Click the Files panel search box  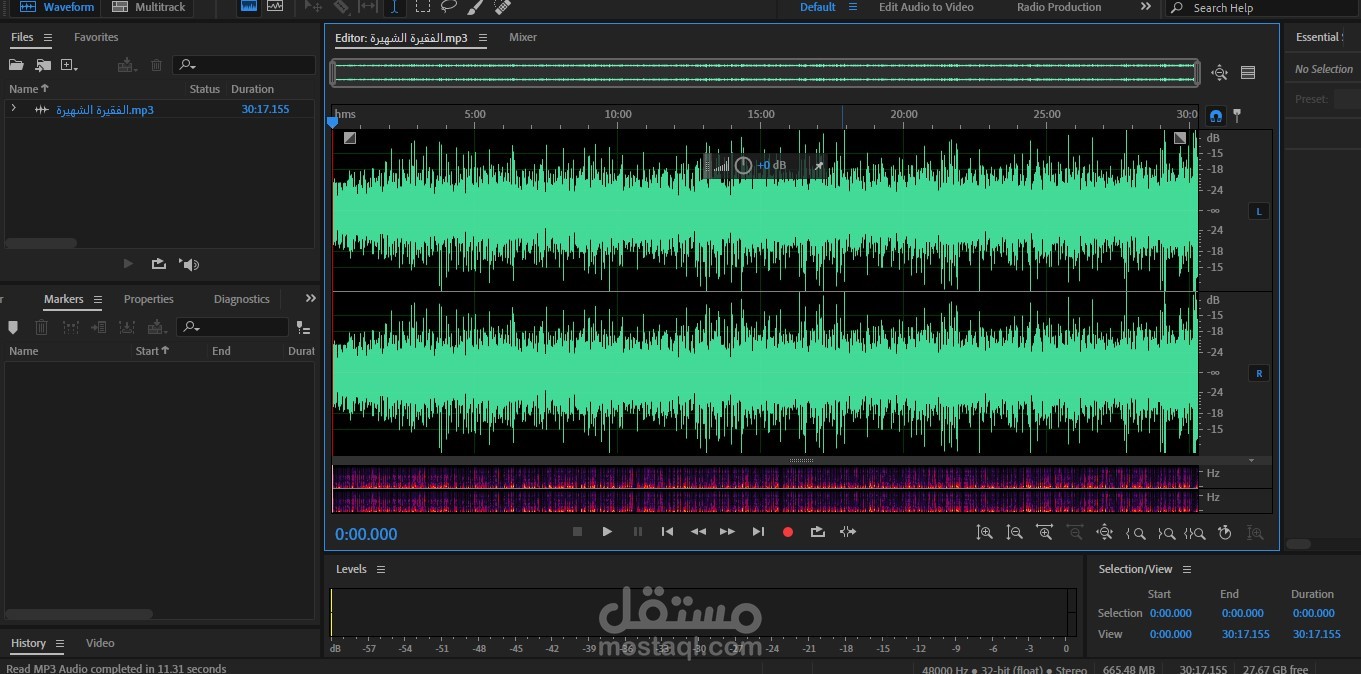tap(244, 65)
